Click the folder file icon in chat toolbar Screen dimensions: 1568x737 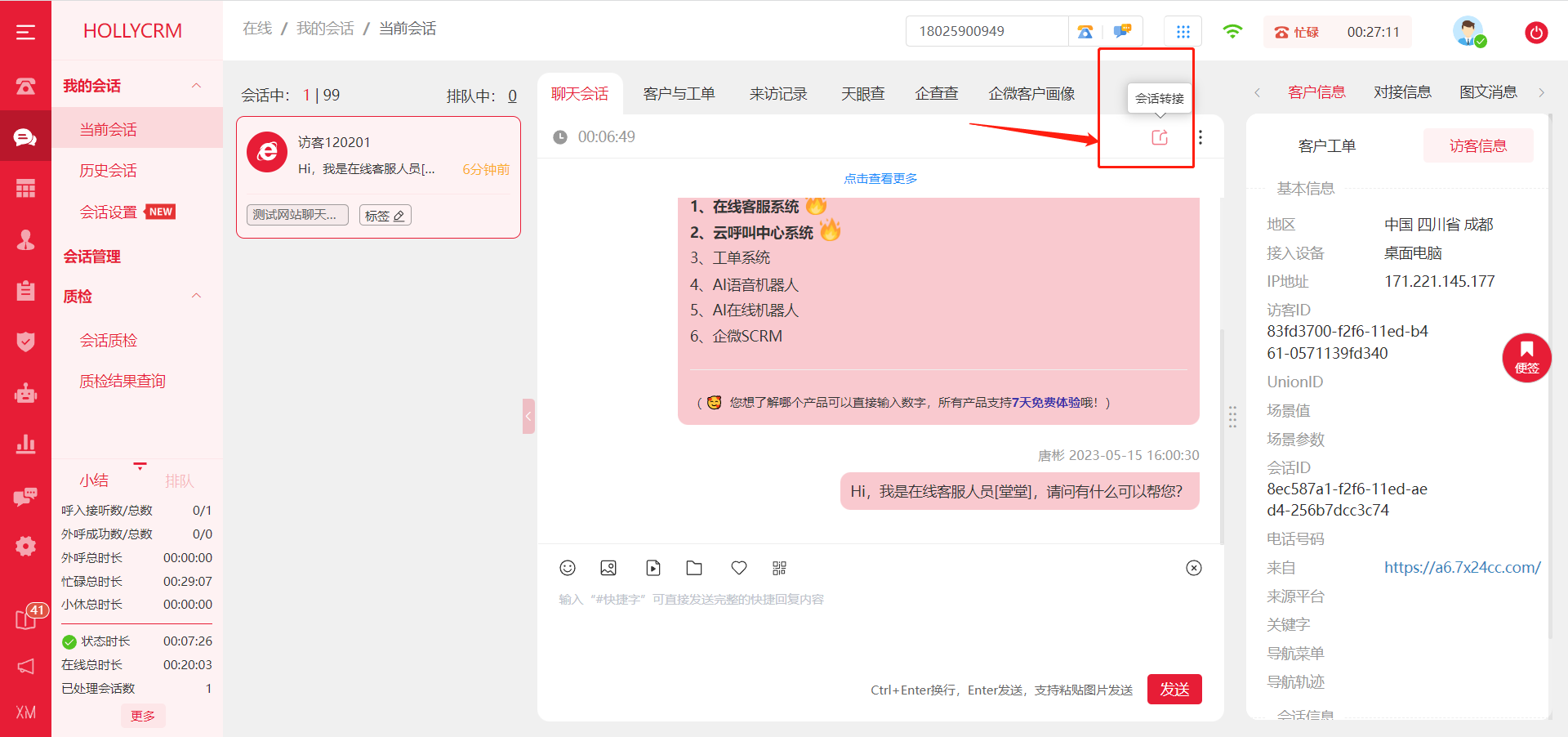[x=694, y=568]
